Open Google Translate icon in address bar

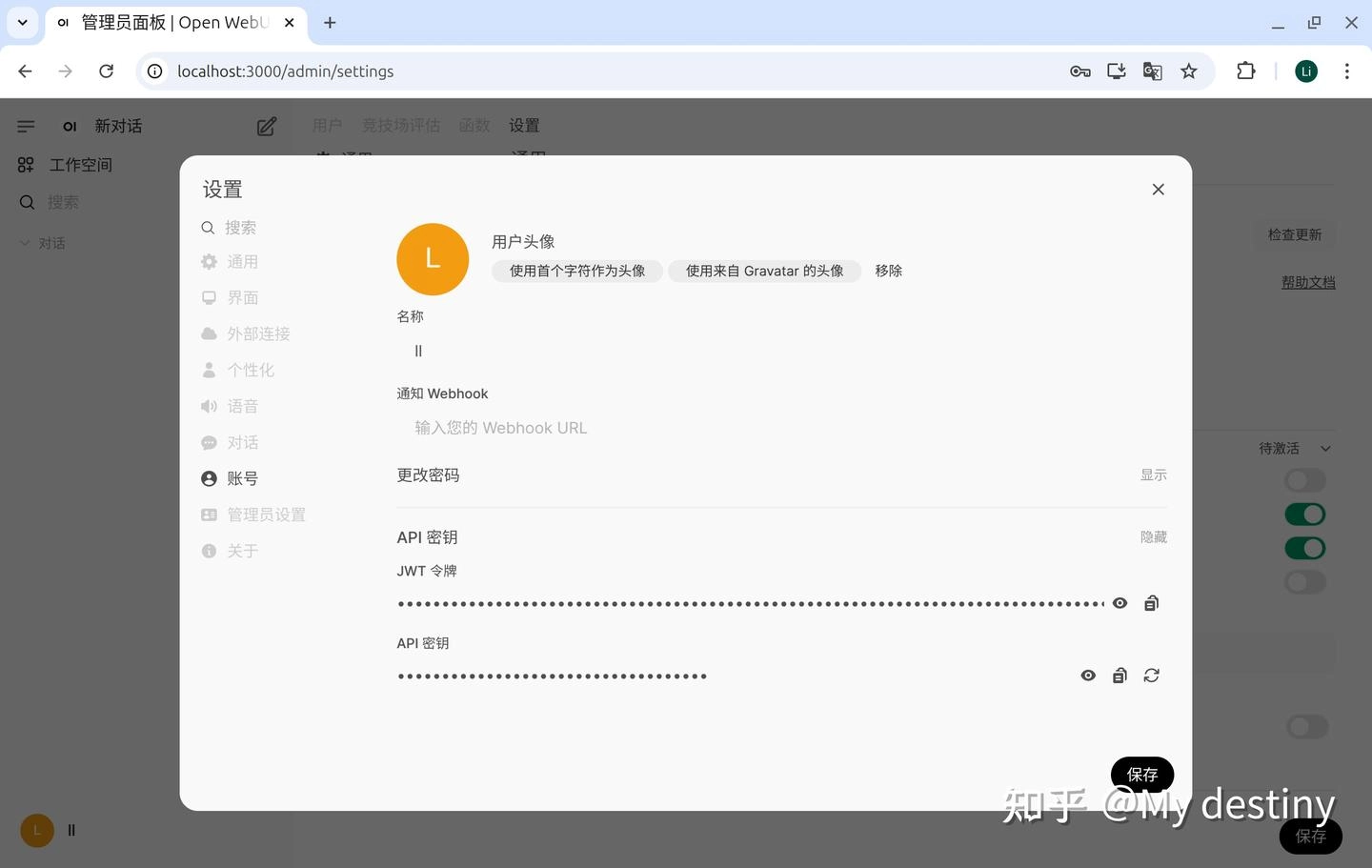pyautogui.click(x=1152, y=71)
